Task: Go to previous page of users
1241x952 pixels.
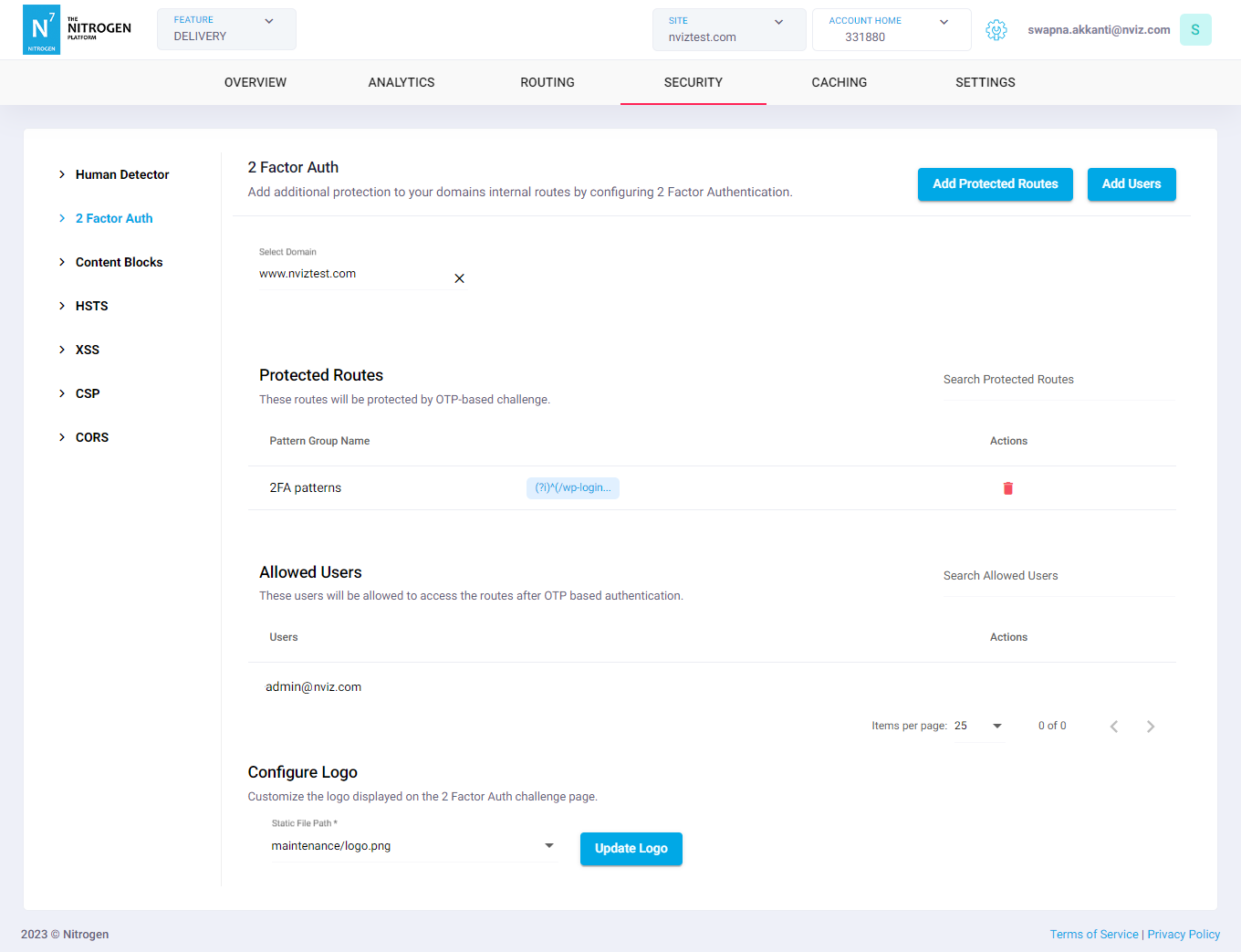Action: [1113, 727]
